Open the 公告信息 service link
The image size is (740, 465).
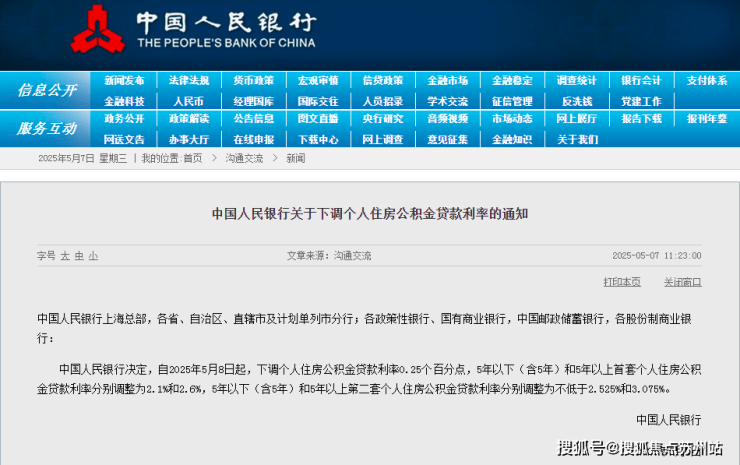point(253,118)
